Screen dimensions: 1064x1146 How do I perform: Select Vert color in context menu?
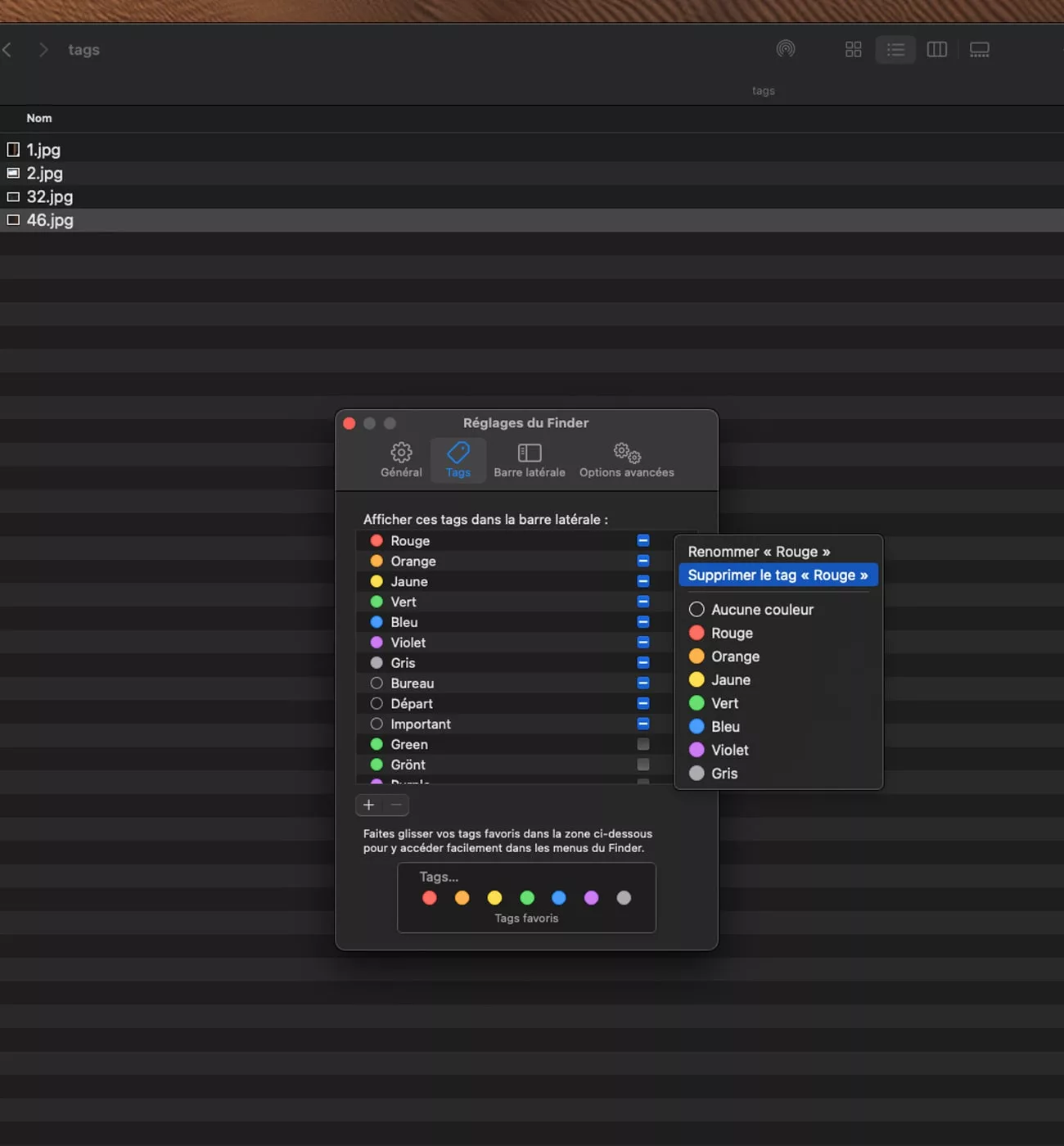click(x=778, y=703)
